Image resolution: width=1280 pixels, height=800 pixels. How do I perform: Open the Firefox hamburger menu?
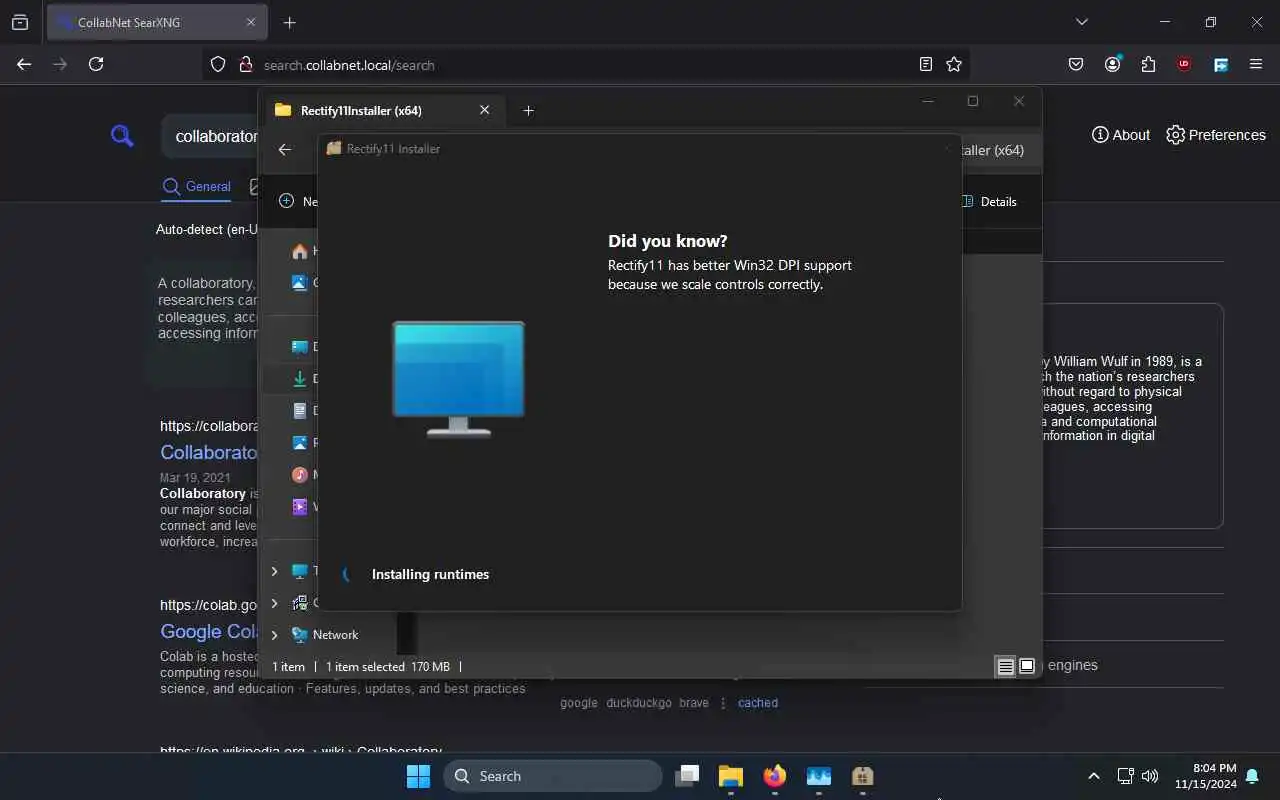click(1256, 64)
